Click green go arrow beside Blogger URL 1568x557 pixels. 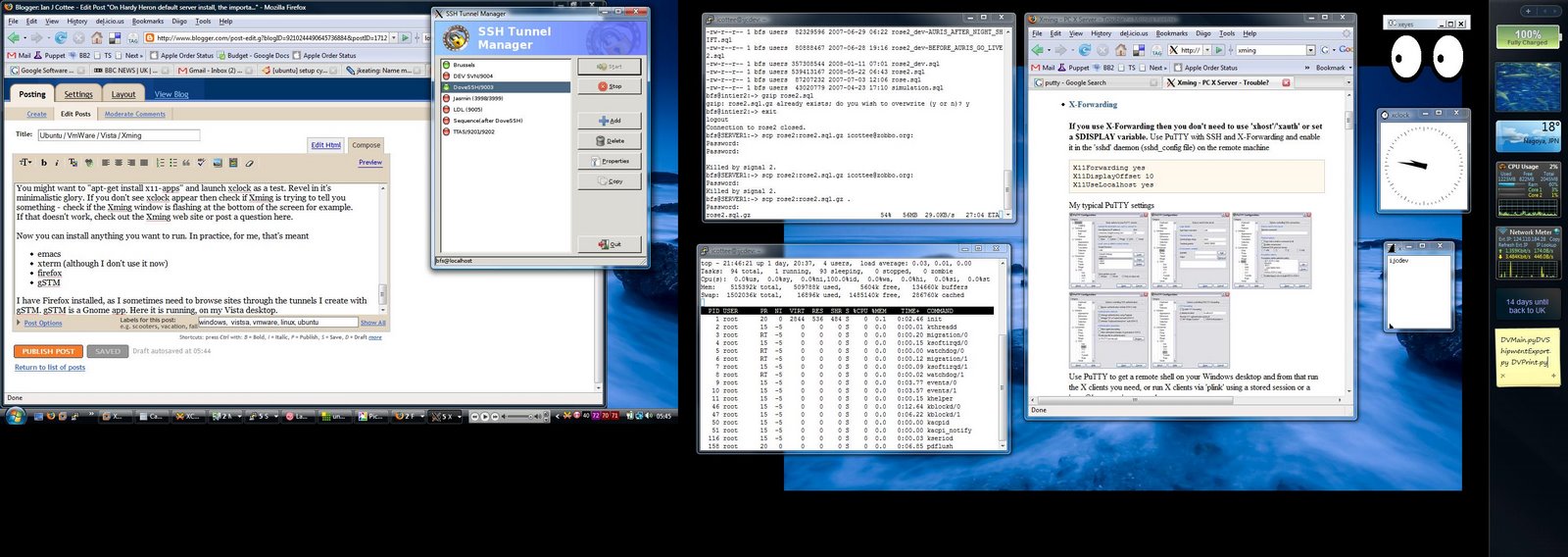point(405,37)
